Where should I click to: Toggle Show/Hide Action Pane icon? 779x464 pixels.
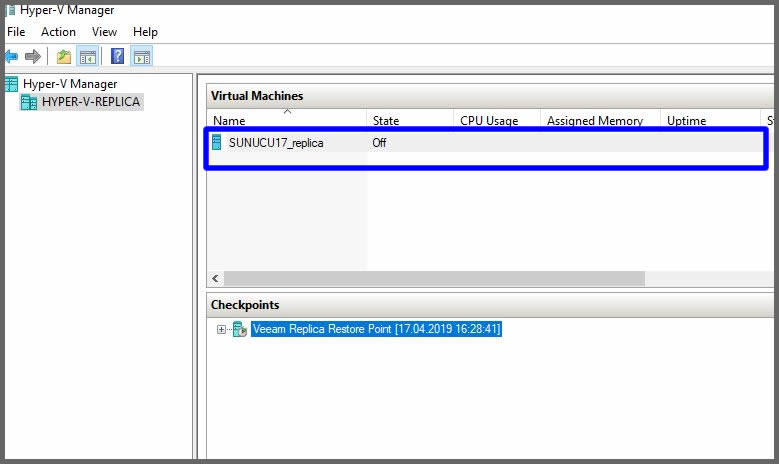[142, 57]
